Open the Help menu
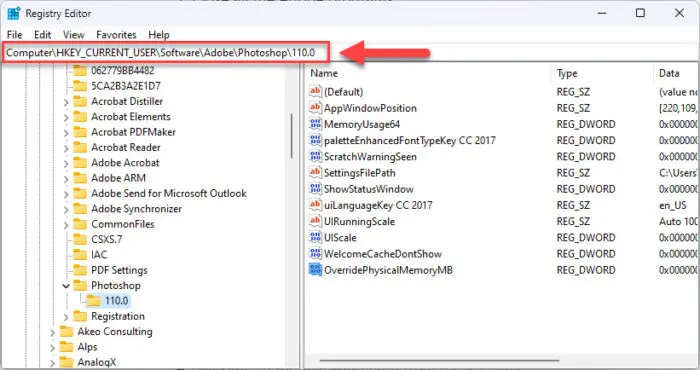Viewport: 700px width, 370px height. (x=159, y=35)
